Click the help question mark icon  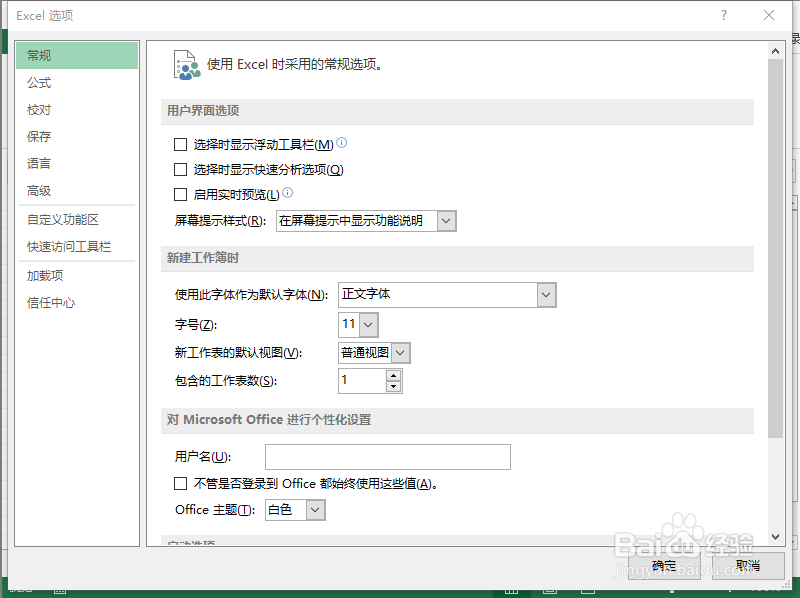click(x=723, y=15)
